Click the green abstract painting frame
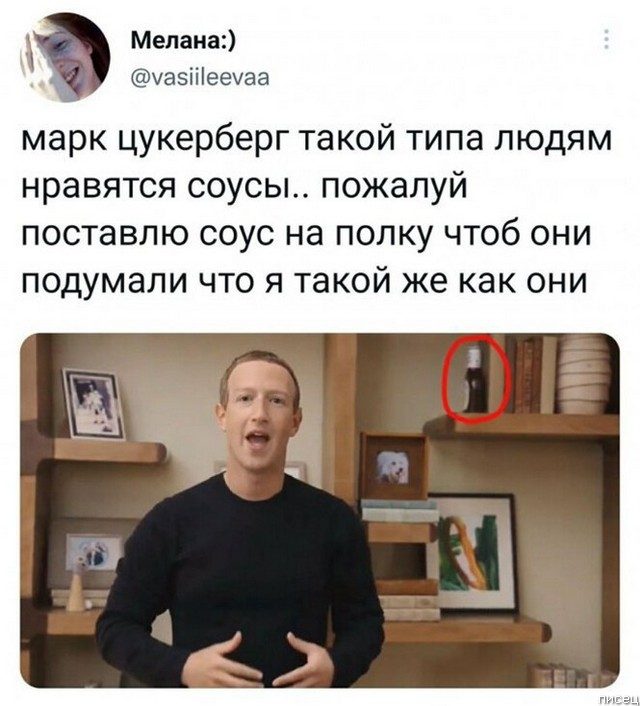 pos(472,552)
